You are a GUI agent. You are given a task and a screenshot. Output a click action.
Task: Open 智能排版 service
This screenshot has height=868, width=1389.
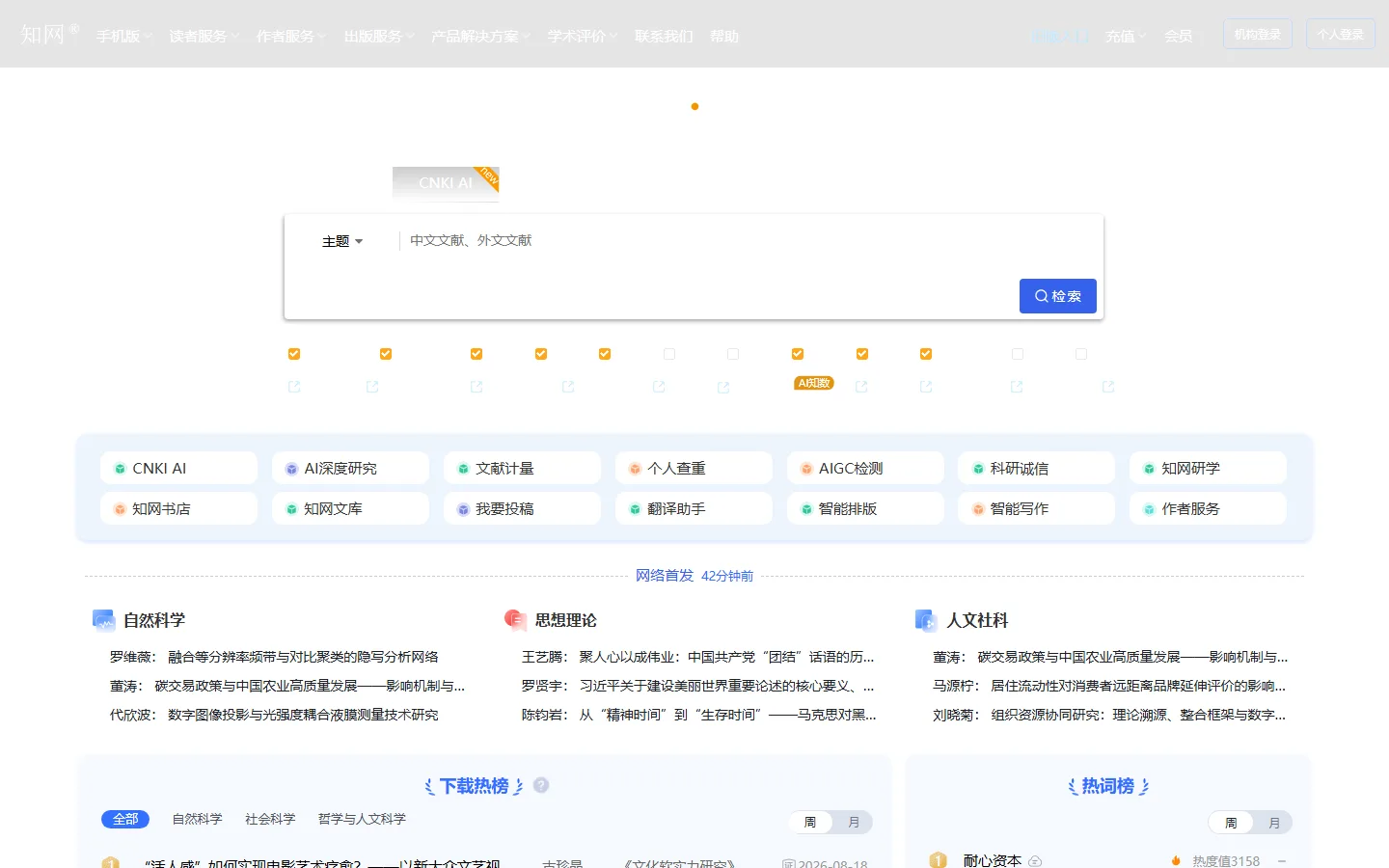865,508
